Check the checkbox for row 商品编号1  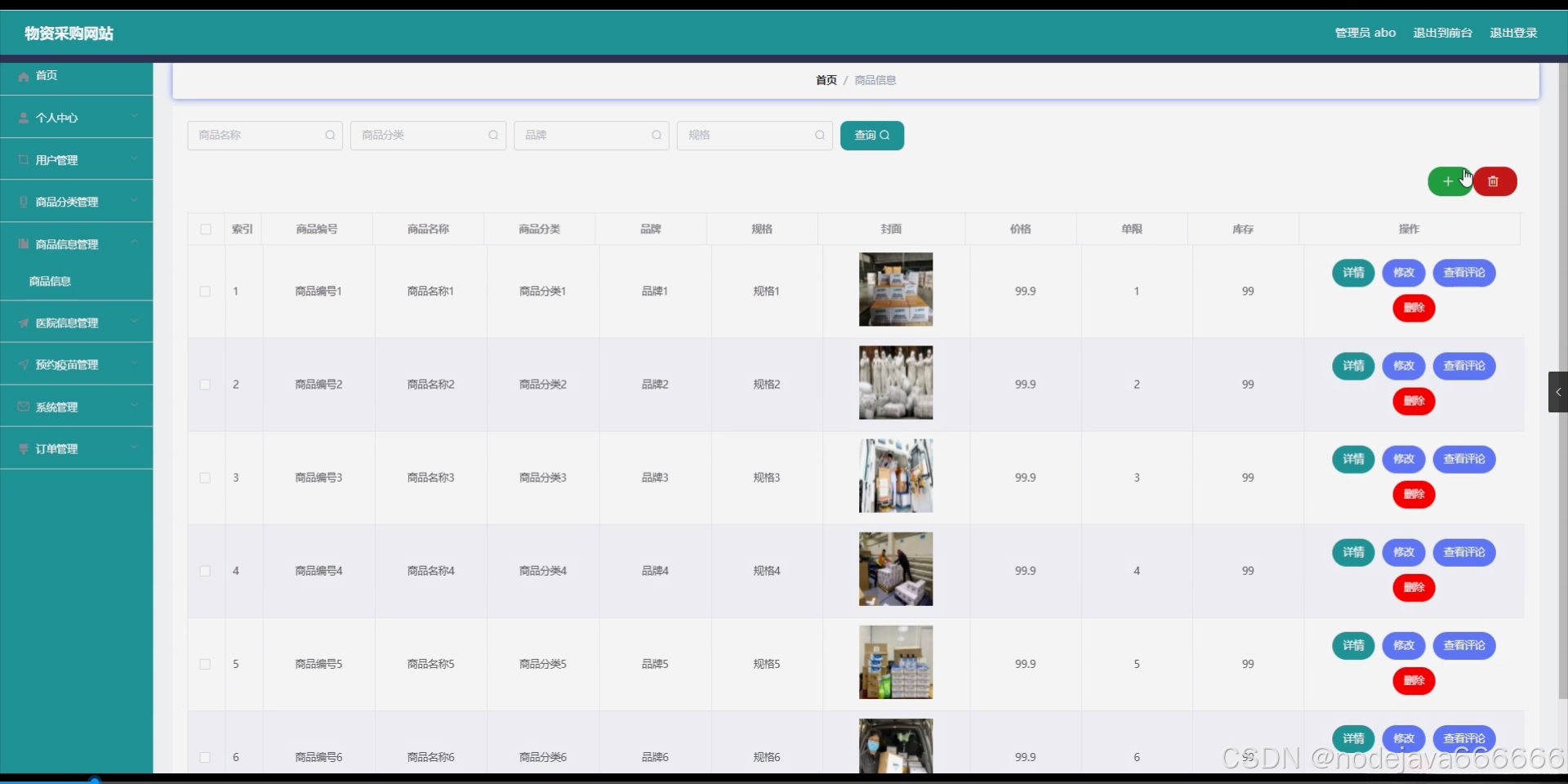[x=205, y=292]
